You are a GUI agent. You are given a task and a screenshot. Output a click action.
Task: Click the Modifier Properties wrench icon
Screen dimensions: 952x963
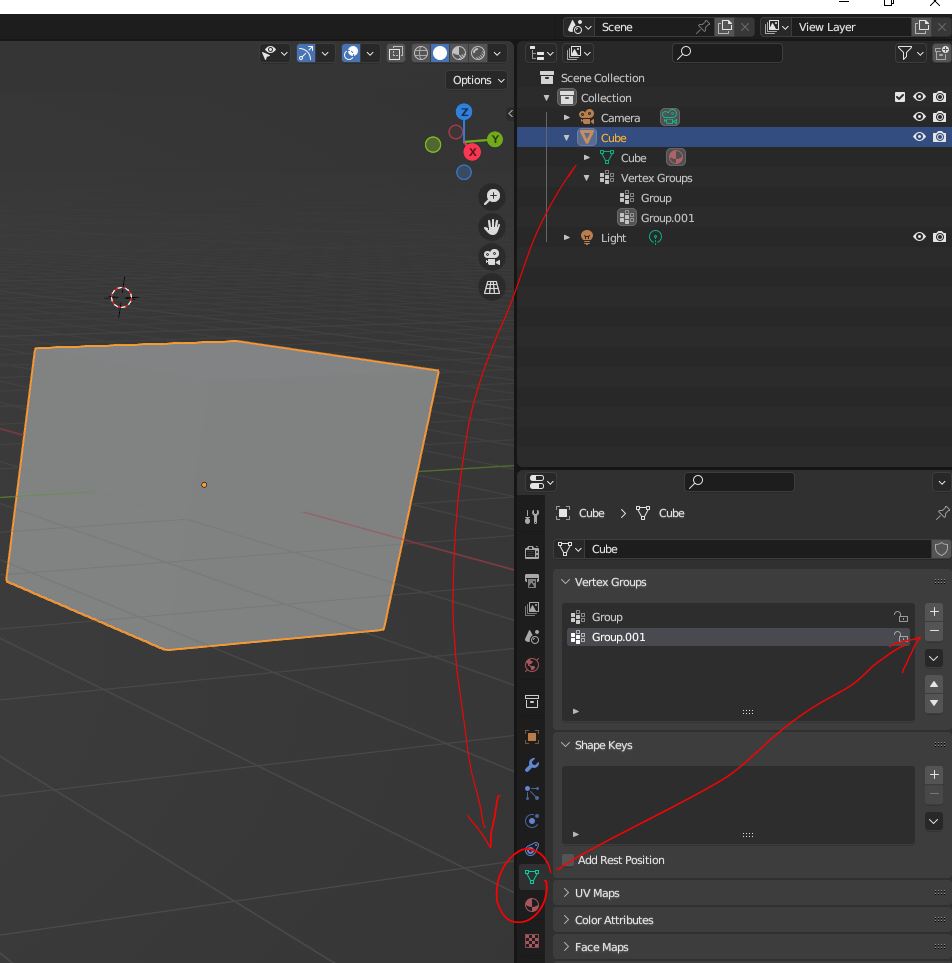click(532, 765)
